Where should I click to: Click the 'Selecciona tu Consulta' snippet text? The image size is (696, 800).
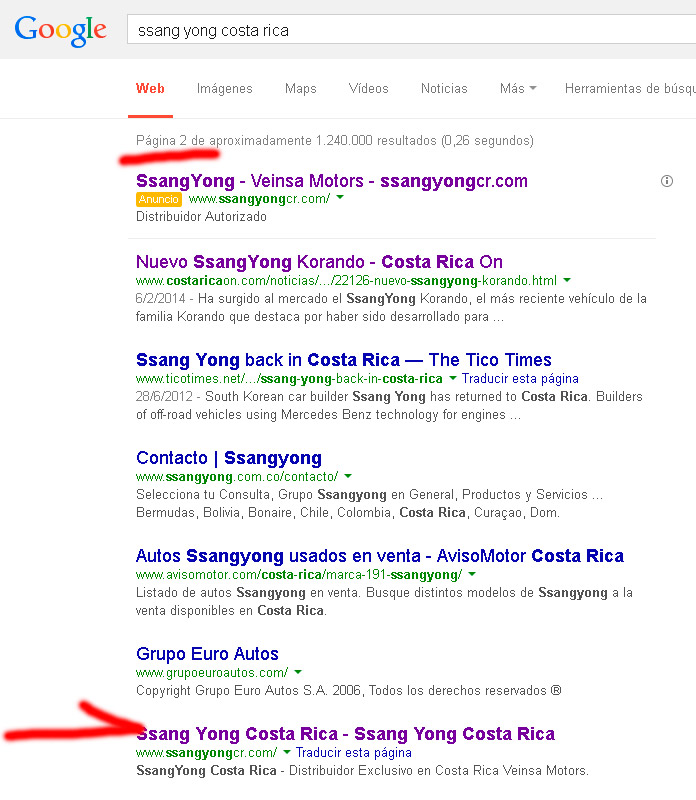coord(369,504)
